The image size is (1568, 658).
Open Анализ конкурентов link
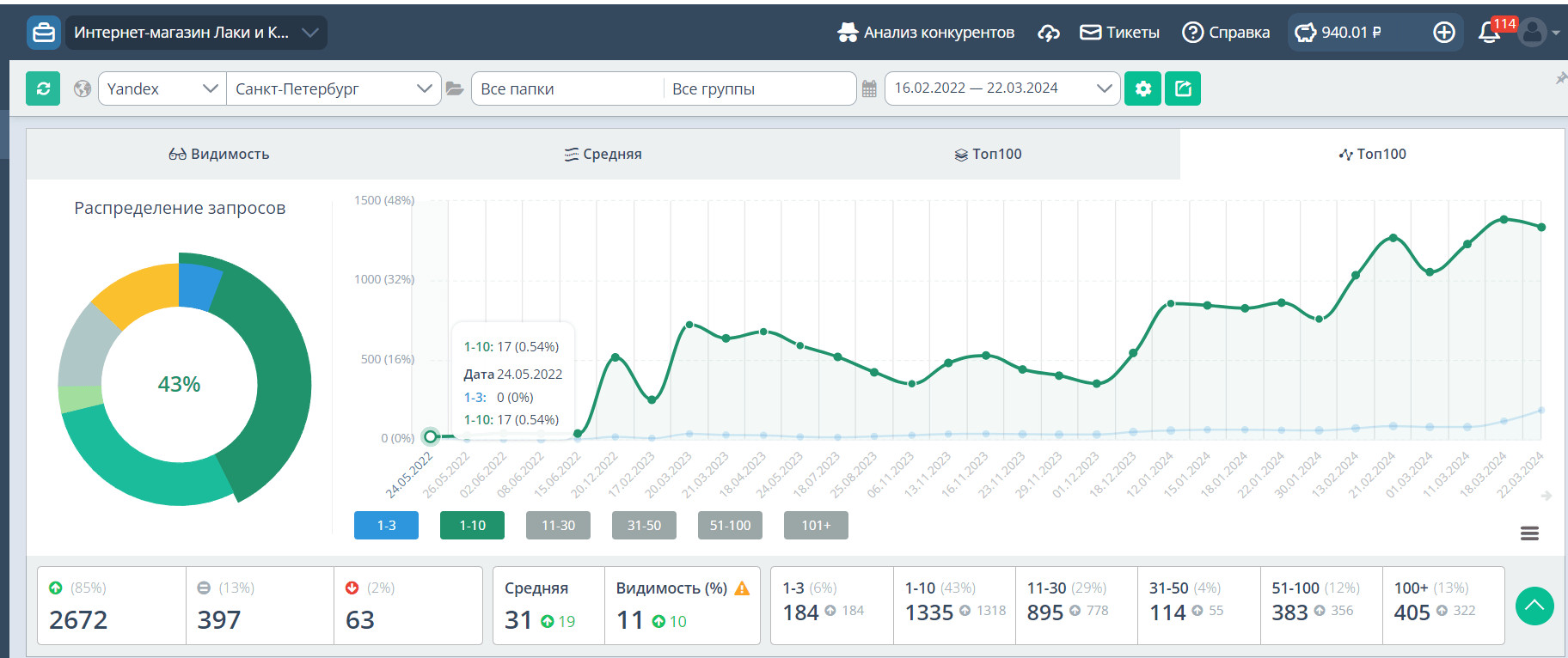[x=926, y=33]
